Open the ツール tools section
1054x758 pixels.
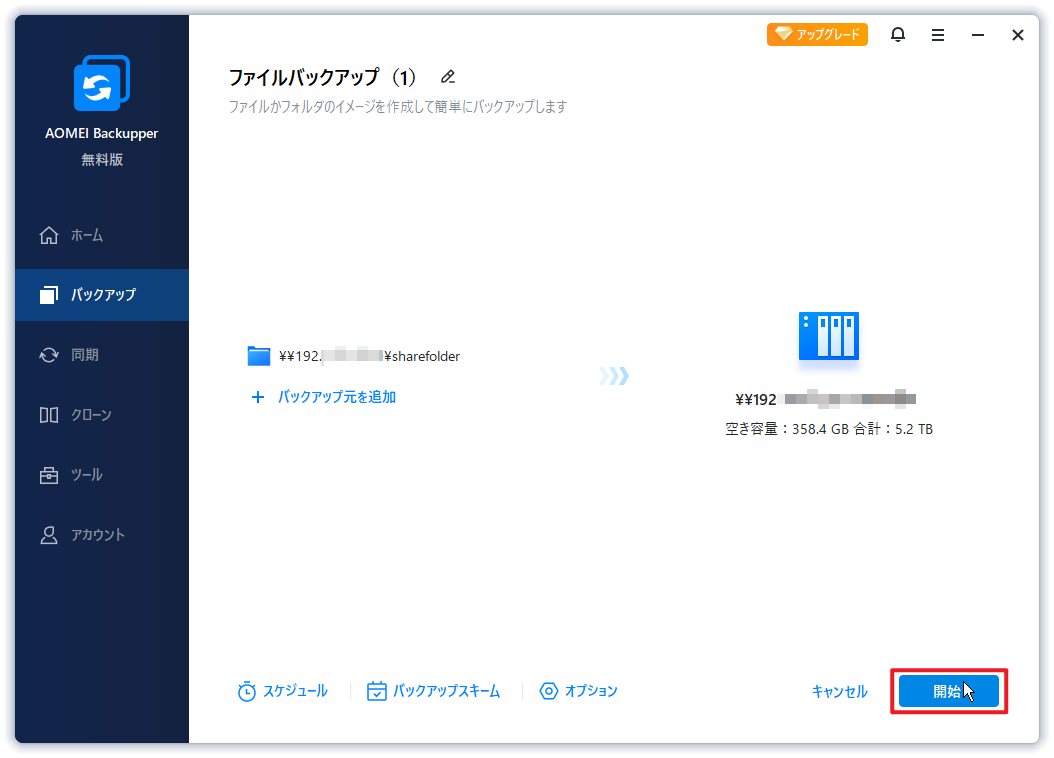point(102,474)
